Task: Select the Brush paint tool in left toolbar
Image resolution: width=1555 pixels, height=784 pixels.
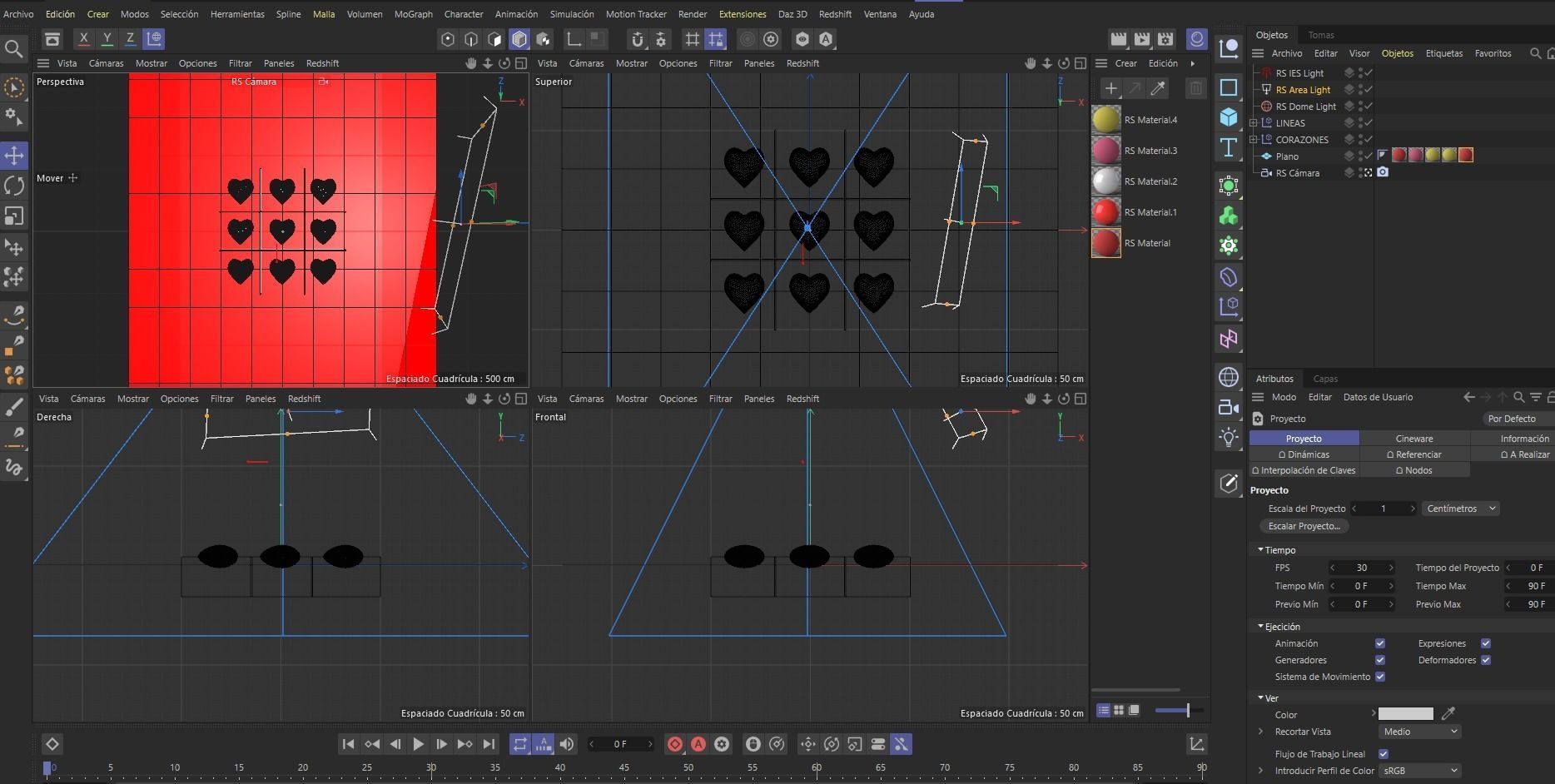Action: (14, 407)
